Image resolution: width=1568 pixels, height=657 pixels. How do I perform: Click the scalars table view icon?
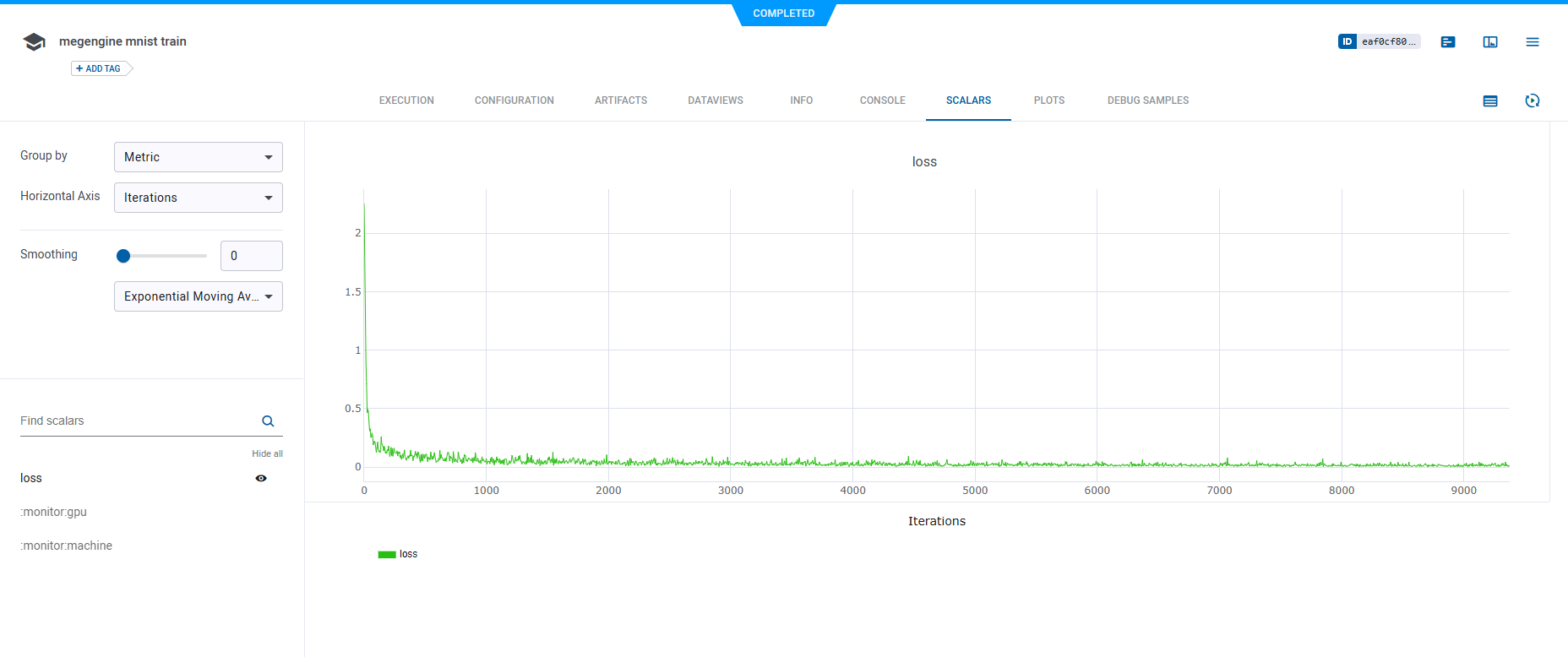click(1490, 101)
